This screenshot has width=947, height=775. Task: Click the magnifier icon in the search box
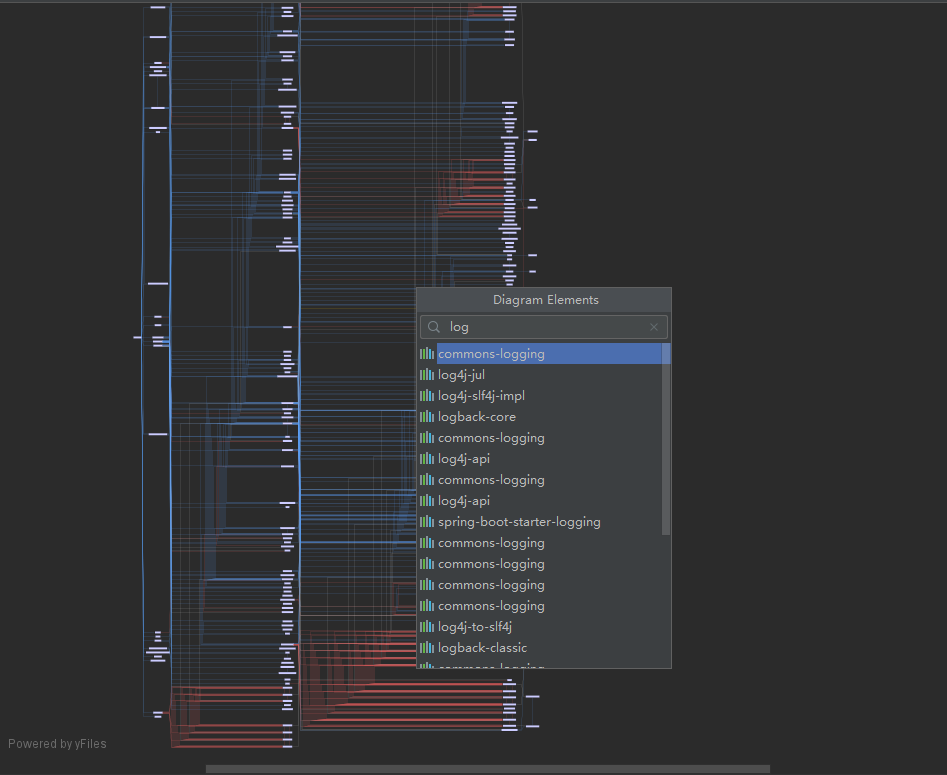click(x=434, y=327)
